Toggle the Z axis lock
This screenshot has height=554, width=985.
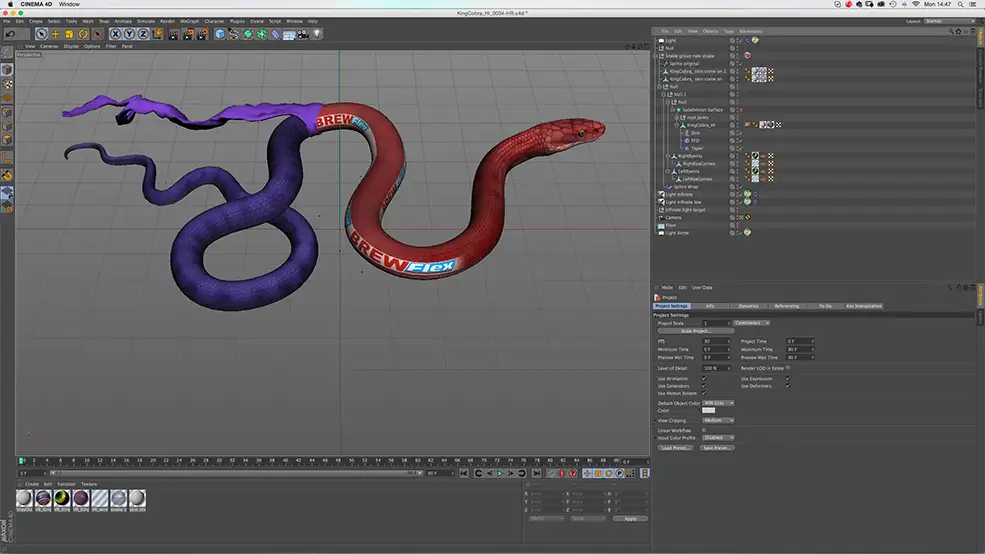coord(143,34)
